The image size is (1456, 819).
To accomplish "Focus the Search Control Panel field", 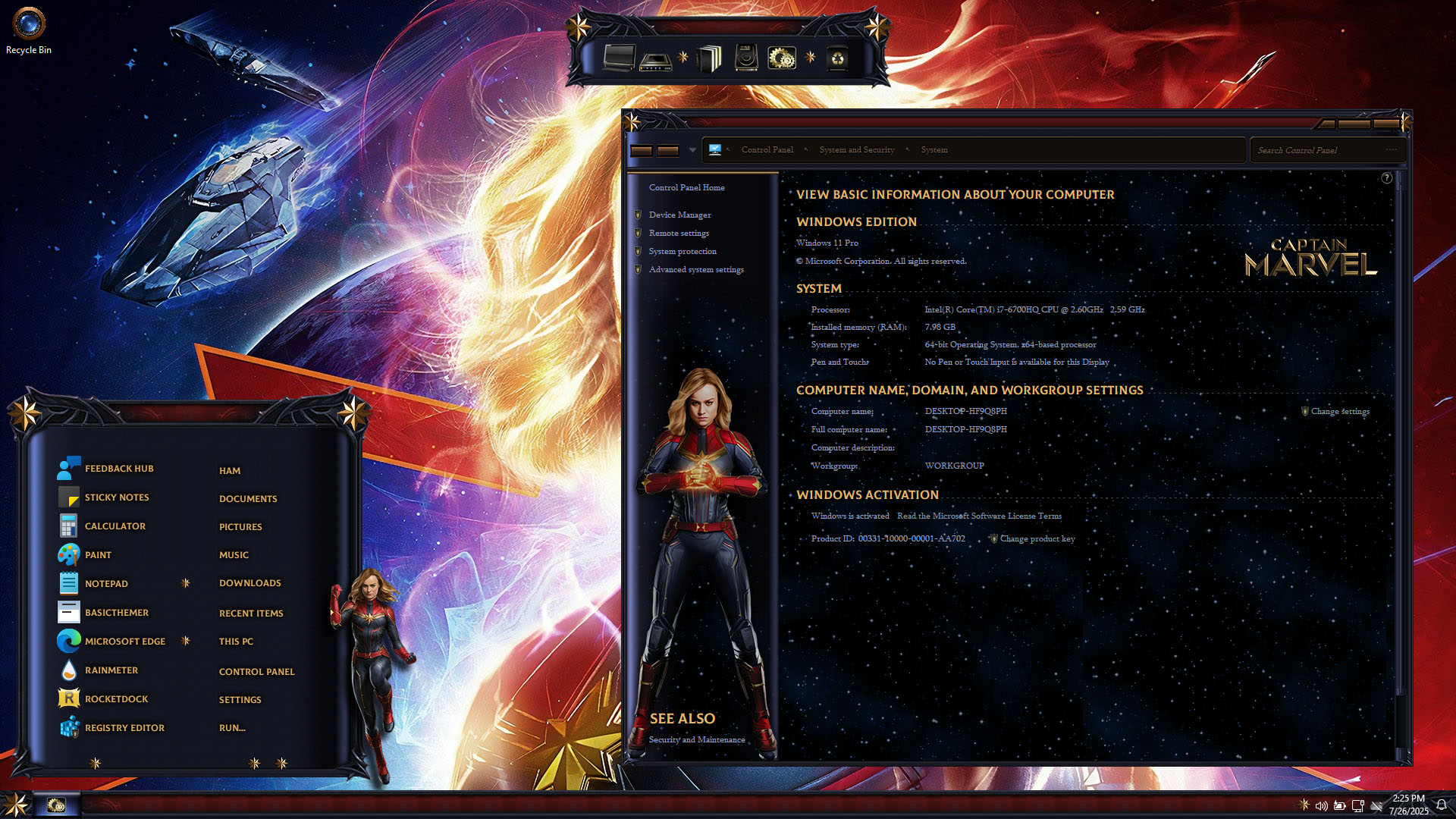I will coord(1326,150).
